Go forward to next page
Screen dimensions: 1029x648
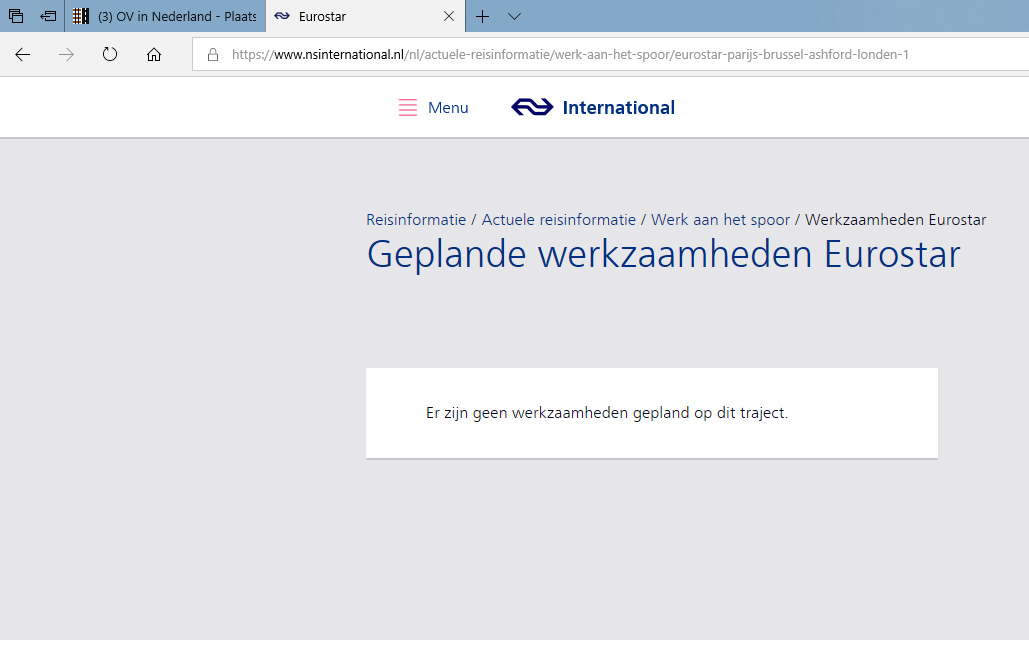pos(66,54)
